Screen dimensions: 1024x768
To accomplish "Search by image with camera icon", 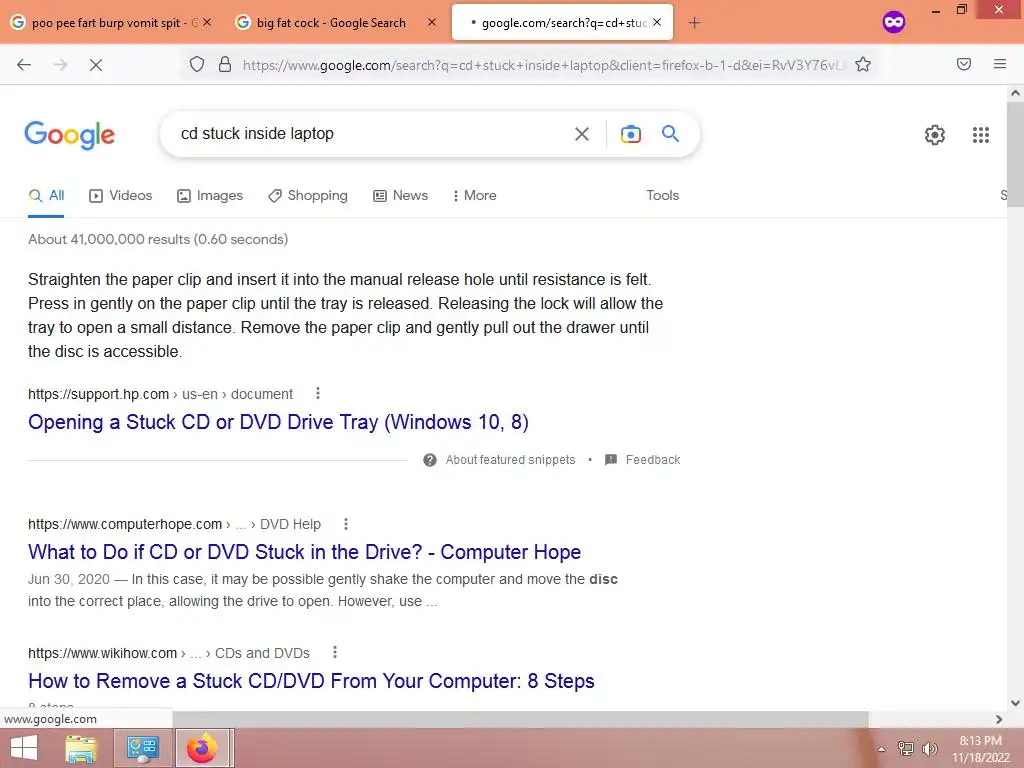I will click(x=630, y=134).
